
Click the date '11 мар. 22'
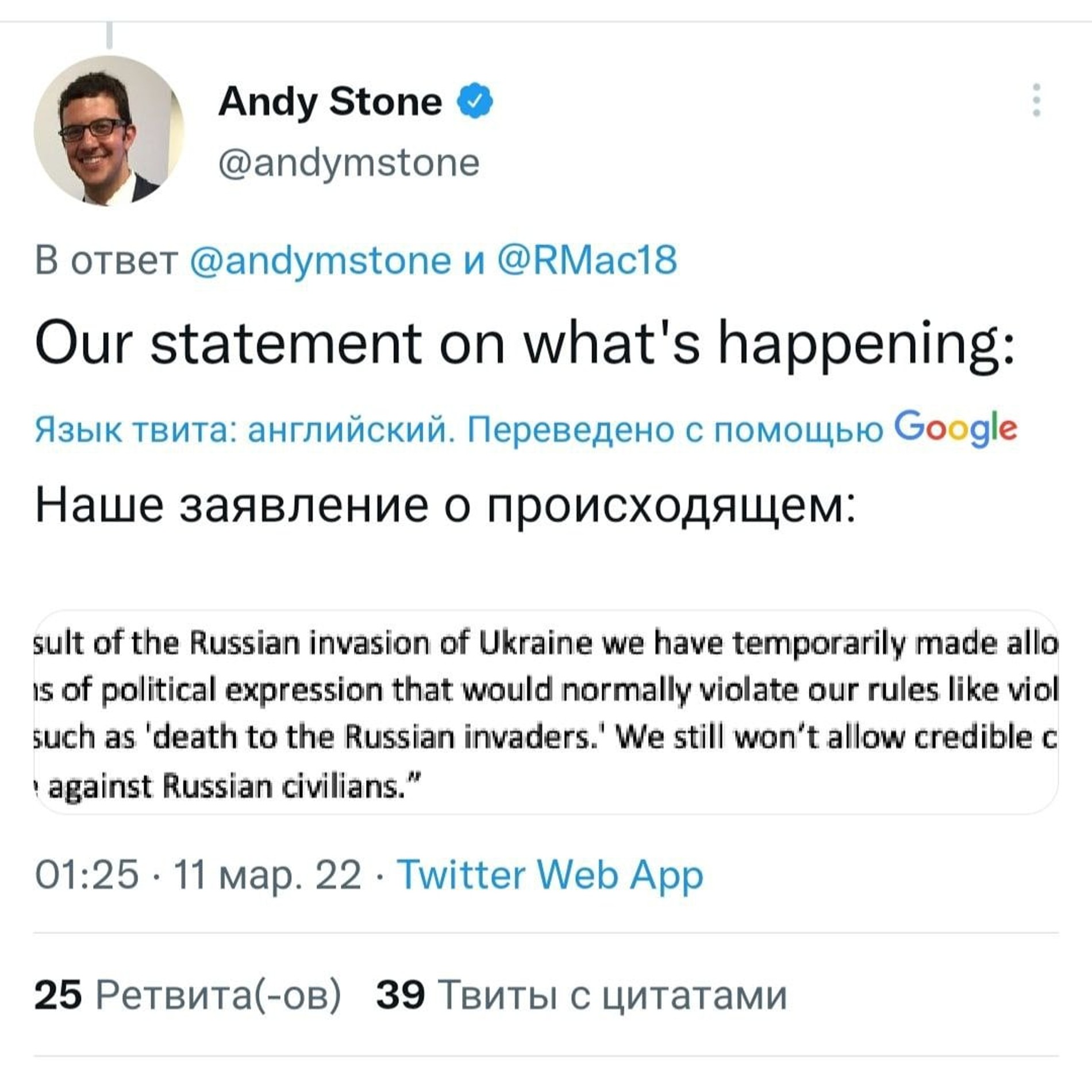click(x=267, y=874)
